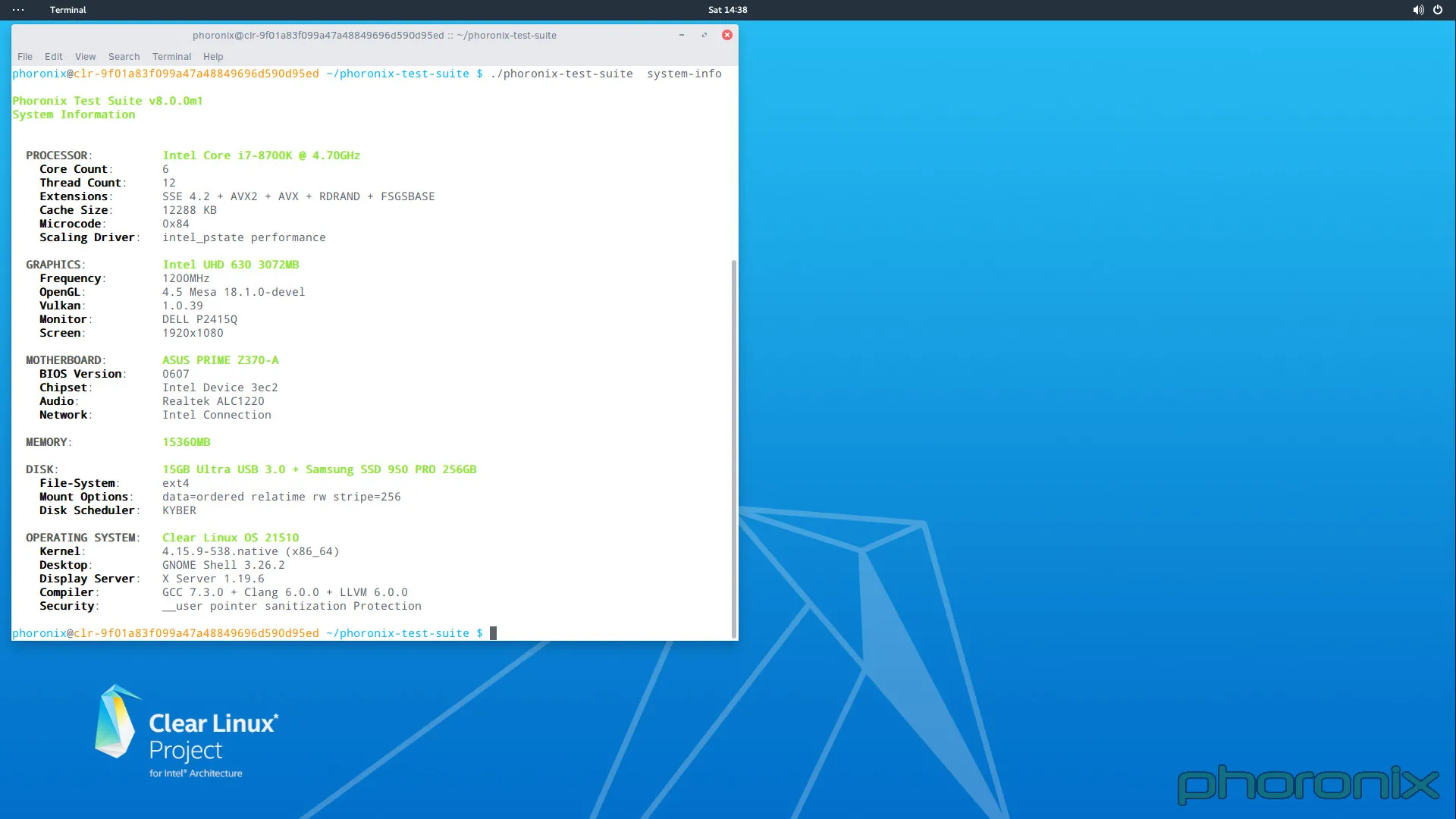
Task: Click the phoronix watermark in the corner
Action: coord(1307,785)
